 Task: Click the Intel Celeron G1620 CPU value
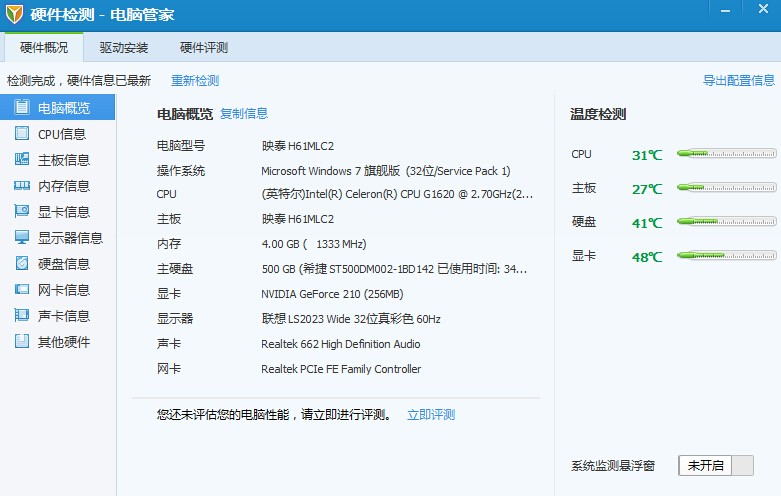pyautogui.click(x=397, y=194)
